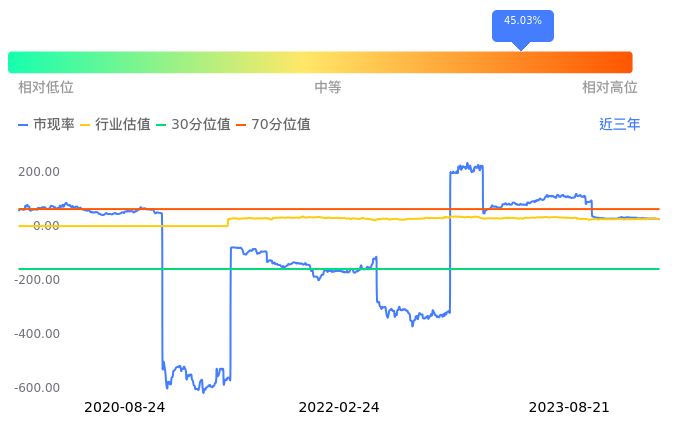Click the 0.00 y-axis label
Image resolution: width=686 pixels, height=442 pixels.
point(44,226)
